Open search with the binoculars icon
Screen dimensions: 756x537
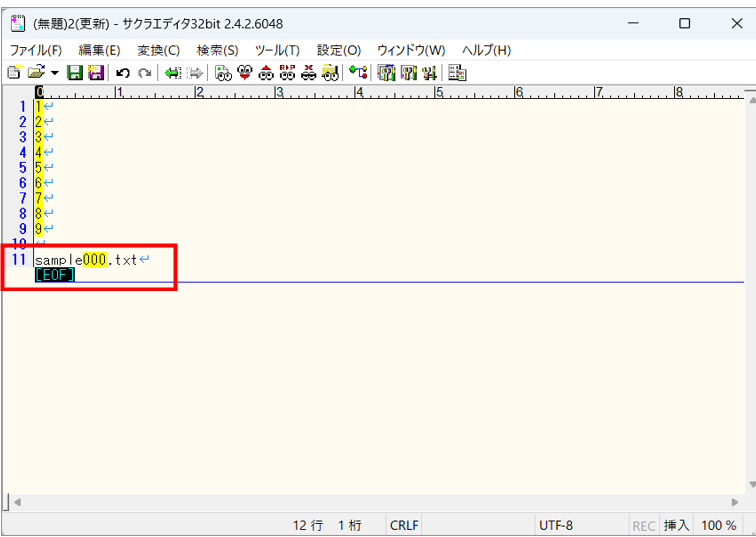click(x=223, y=73)
